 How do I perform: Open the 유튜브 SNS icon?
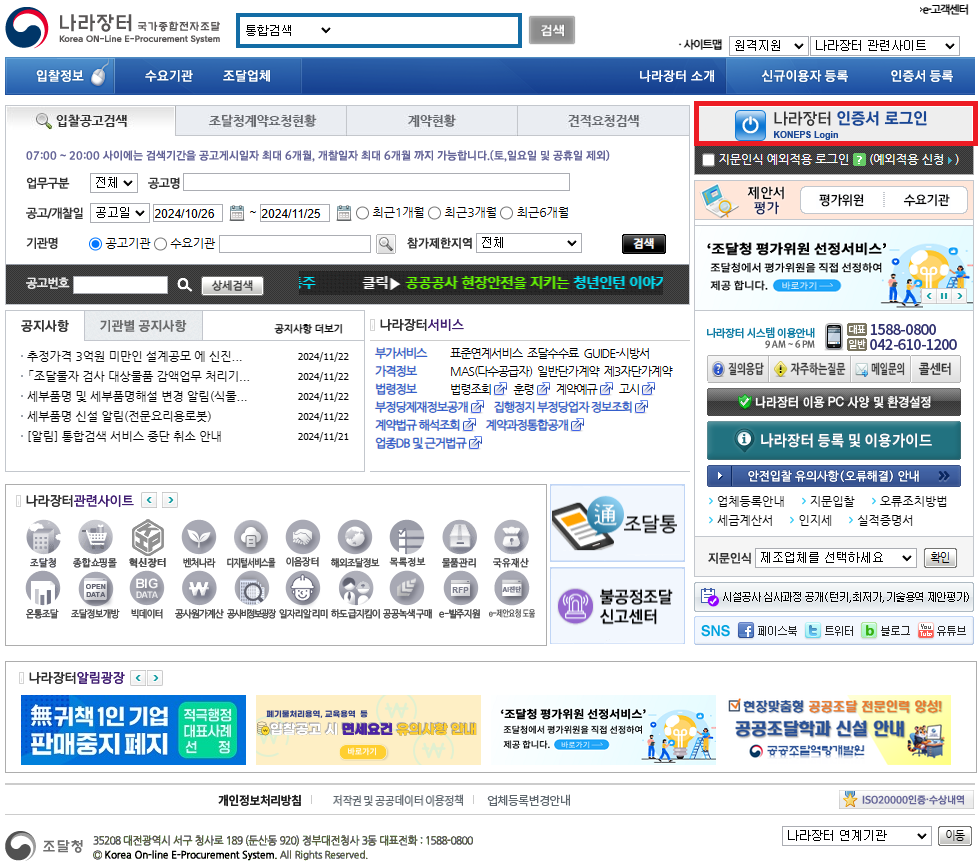point(925,631)
